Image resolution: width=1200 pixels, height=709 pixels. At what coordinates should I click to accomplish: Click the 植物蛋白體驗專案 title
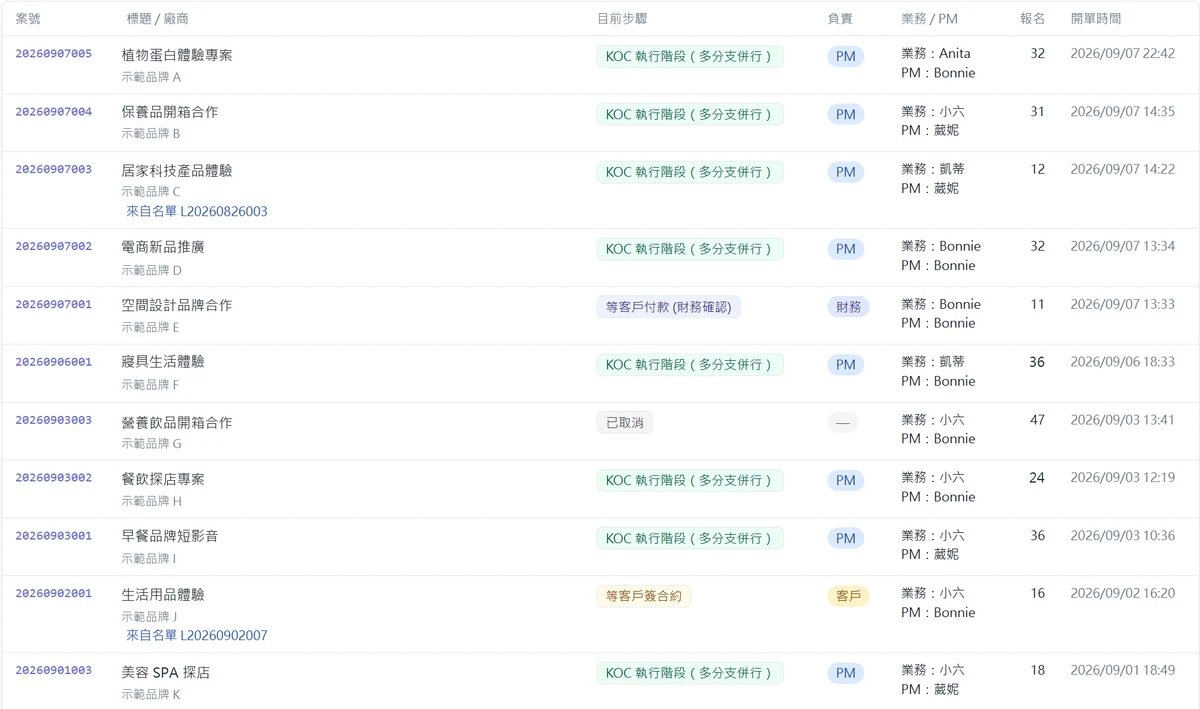(177, 55)
